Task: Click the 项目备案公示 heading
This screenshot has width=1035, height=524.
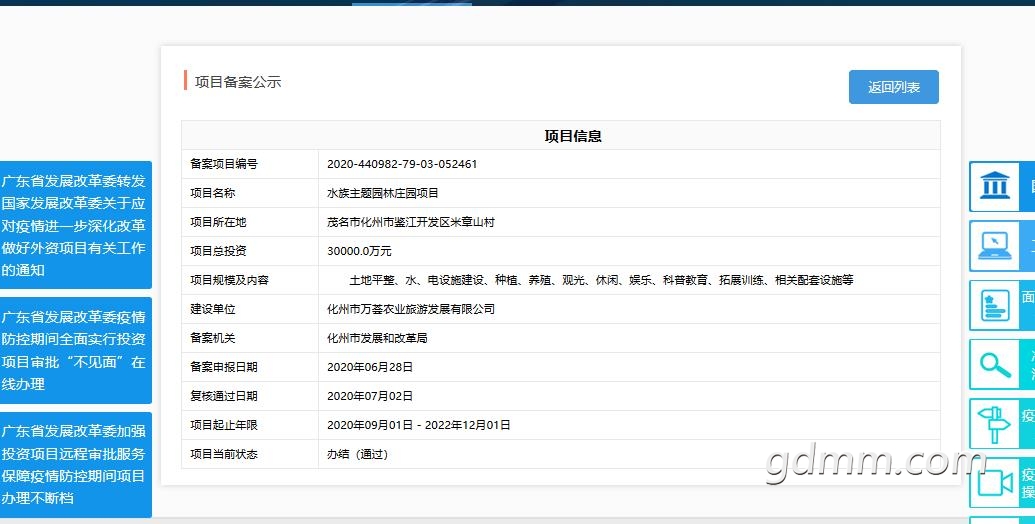Action: (x=238, y=82)
